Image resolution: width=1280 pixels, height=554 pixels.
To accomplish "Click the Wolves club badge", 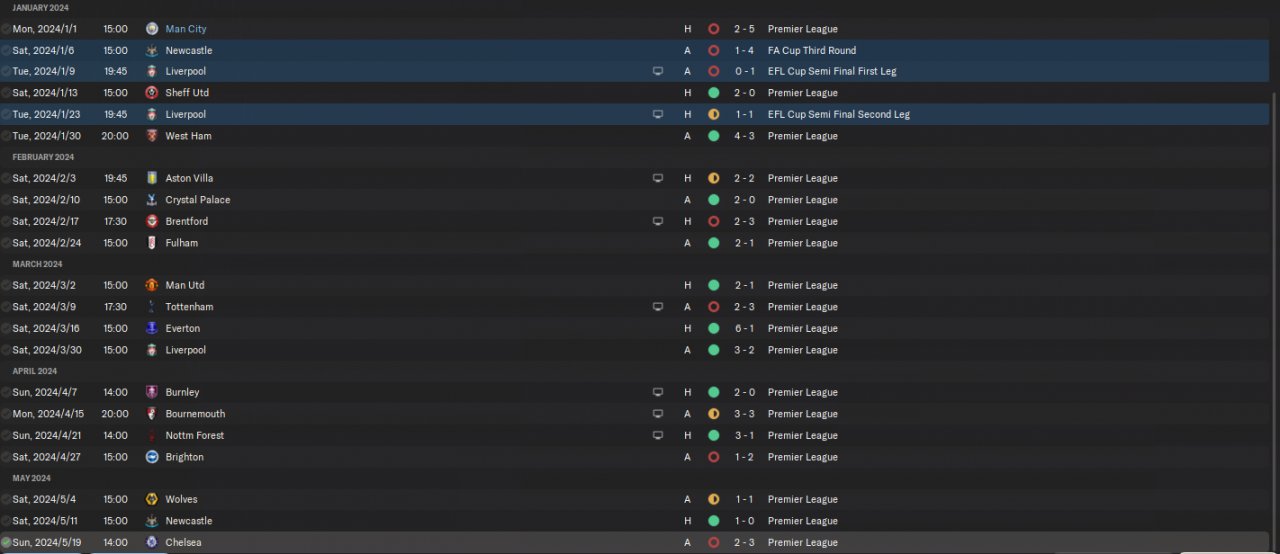I will click(x=151, y=499).
